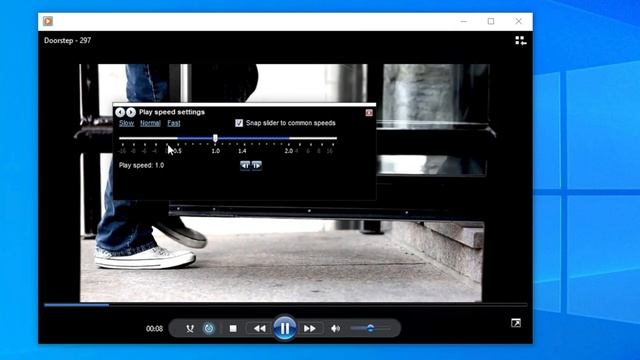Image resolution: width=640 pixels, height=360 pixels.
Task: Close the Play speed settings panel
Action: pyautogui.click(x=369, y=113)
